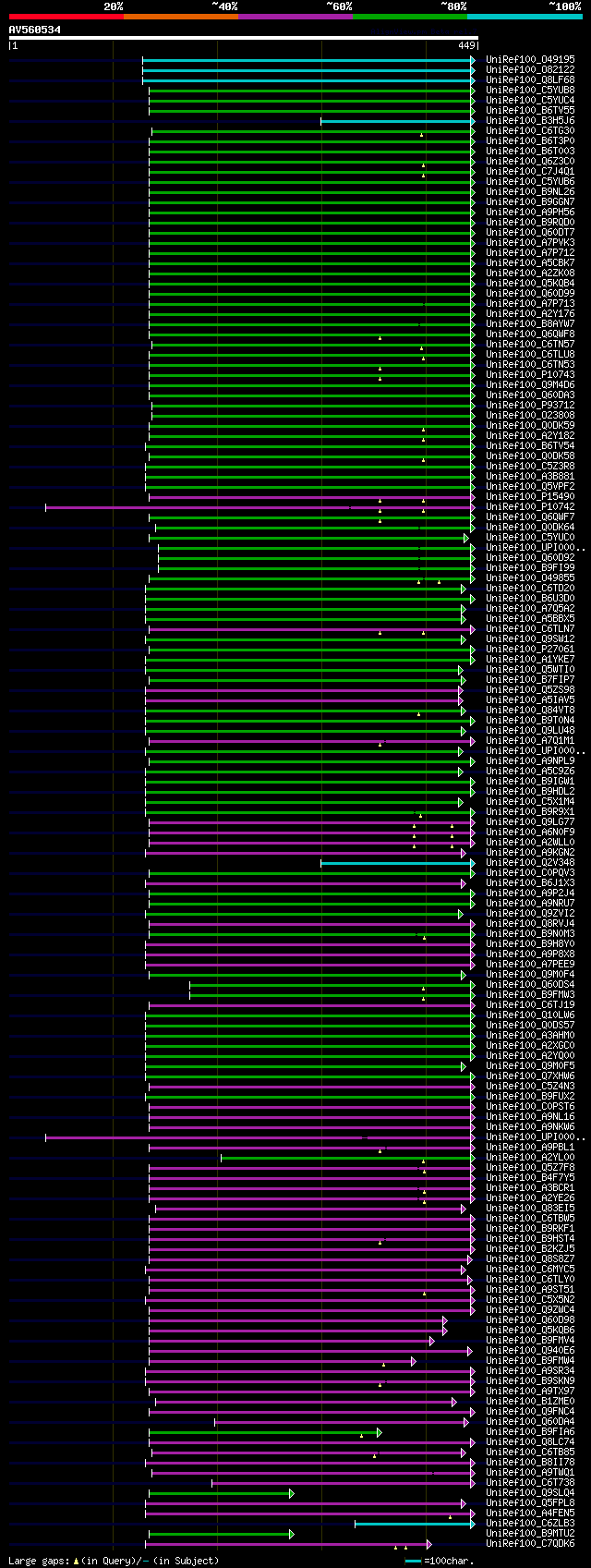This screenshot has height=1568, width=591.
Task: Select the UniRef100_A3B881 label
Action: (x=530, y=476)
